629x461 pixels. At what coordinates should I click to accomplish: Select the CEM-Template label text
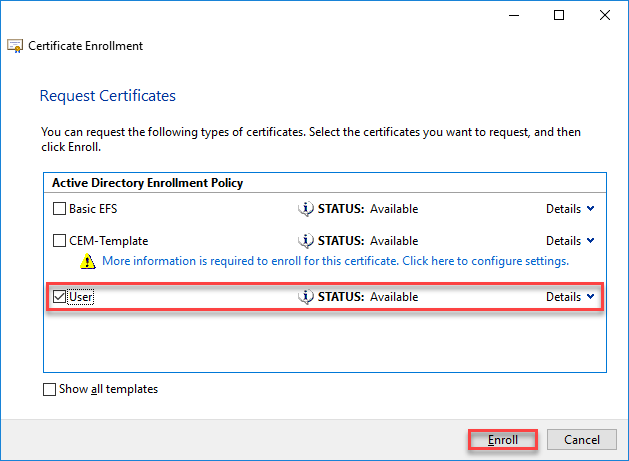coord(107,241)
